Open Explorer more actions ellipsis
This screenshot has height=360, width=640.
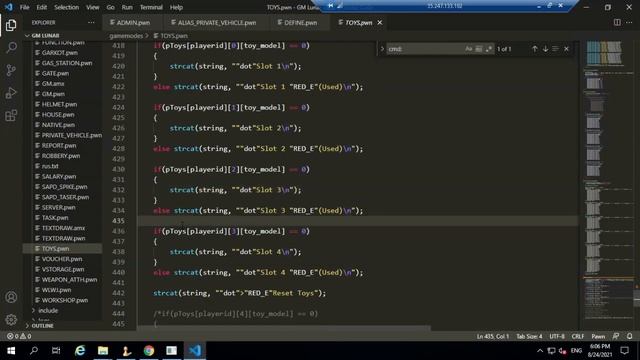91,22
